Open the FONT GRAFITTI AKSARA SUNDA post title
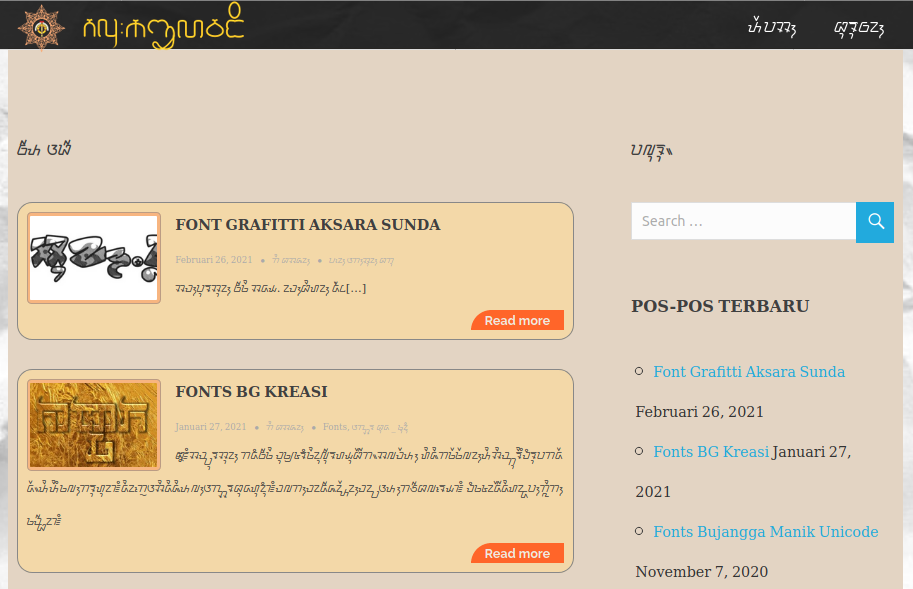The image size is (913, 589). 307,225
